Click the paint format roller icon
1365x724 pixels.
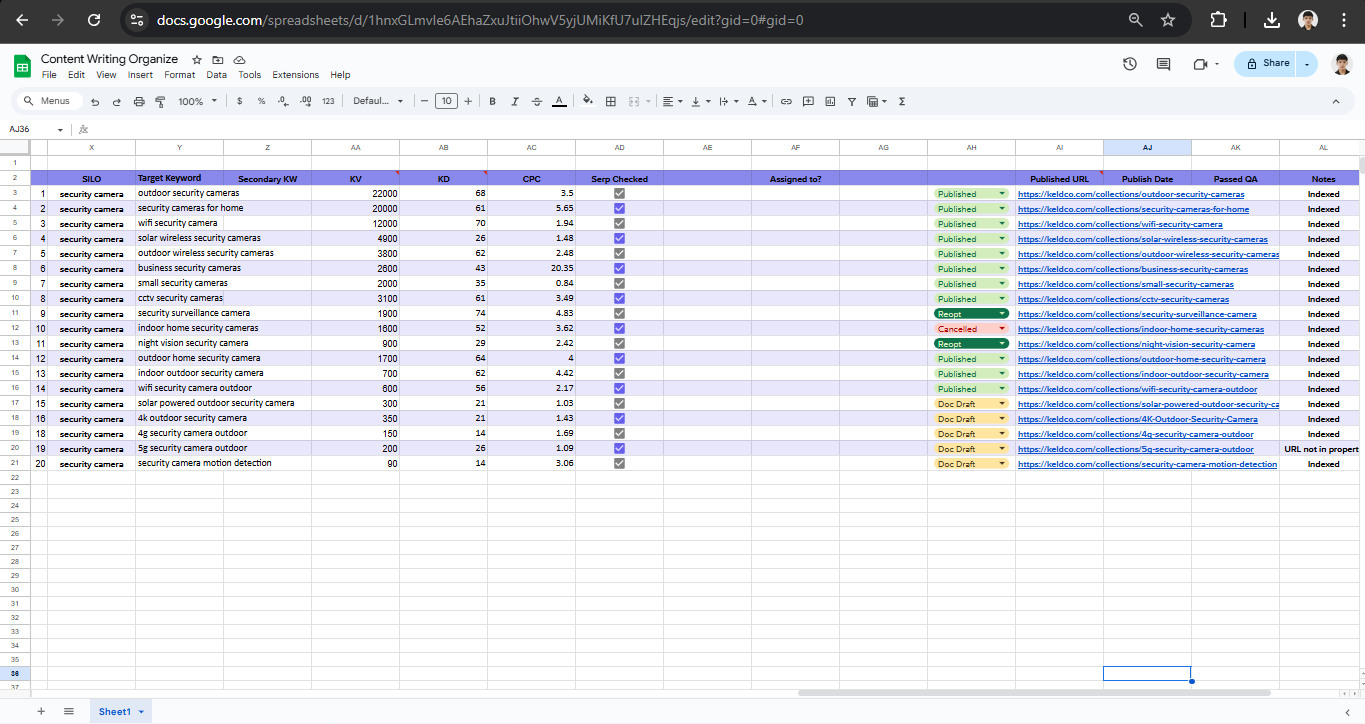(161, 101)
